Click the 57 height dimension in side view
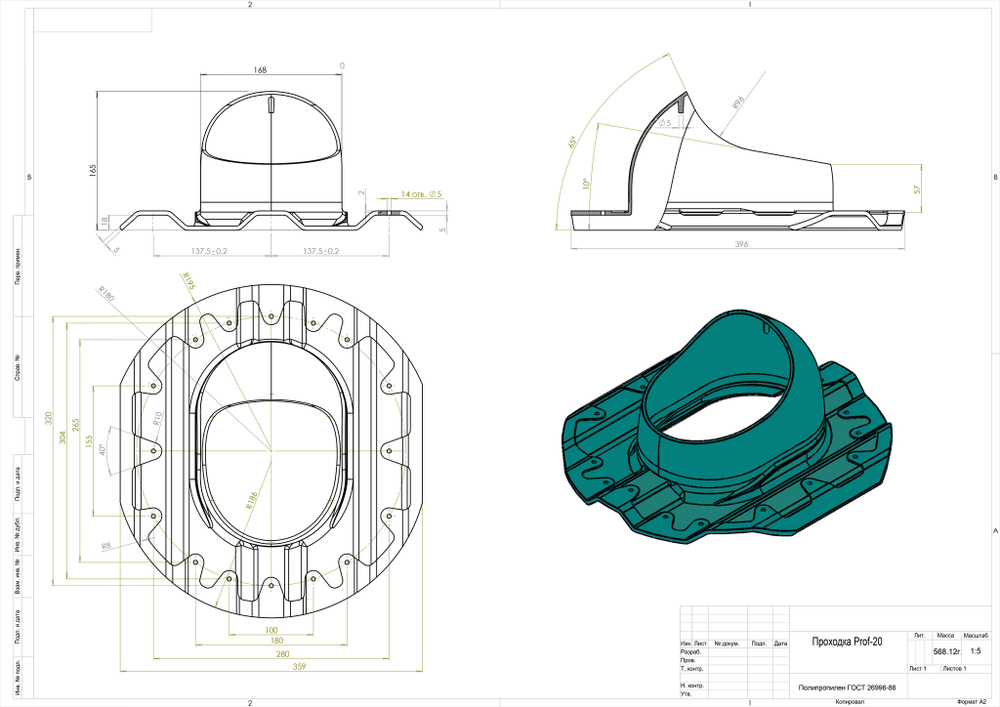The height and width of the screenshot is (707, 1000). (917, 188)
